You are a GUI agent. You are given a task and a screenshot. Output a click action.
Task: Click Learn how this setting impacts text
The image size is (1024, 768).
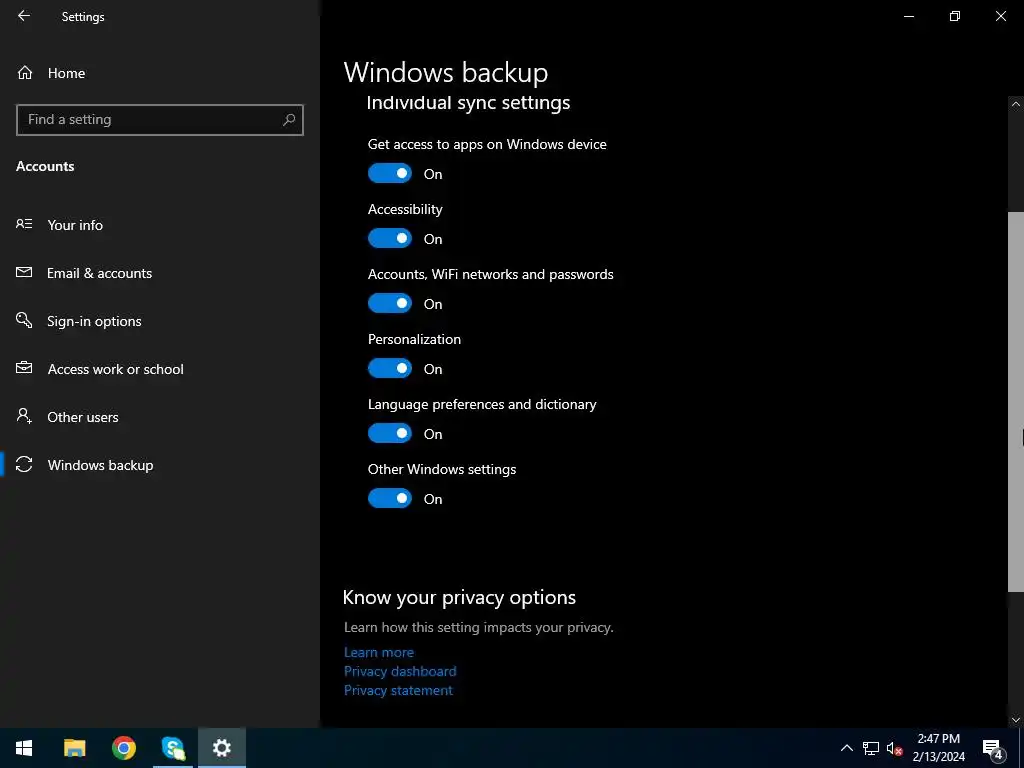[x=479, y=628]
